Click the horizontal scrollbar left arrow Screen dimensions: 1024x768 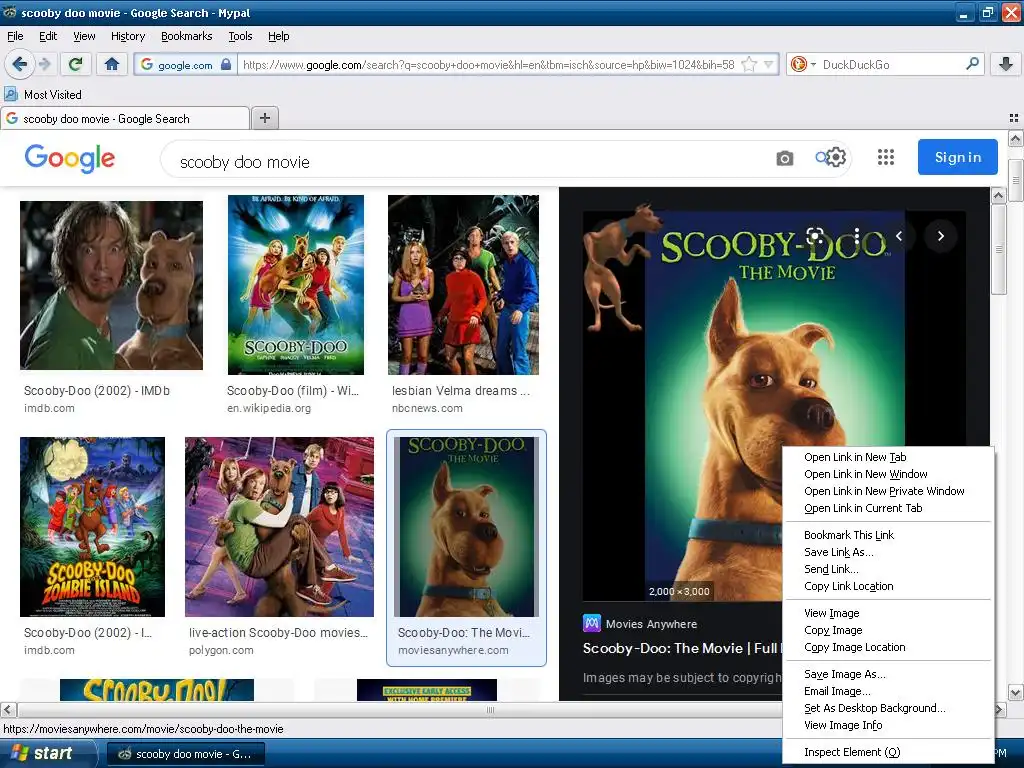(x=8, y=709)
